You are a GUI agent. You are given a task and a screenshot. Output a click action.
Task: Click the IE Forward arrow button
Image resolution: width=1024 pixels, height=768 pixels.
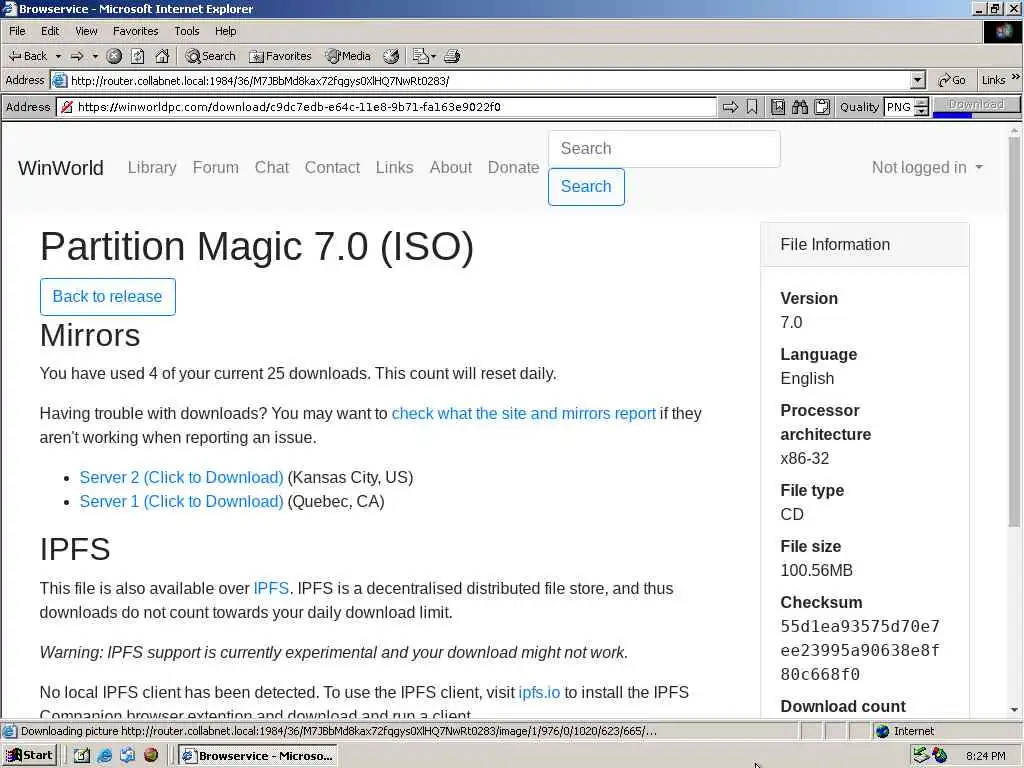click(77, 56)
